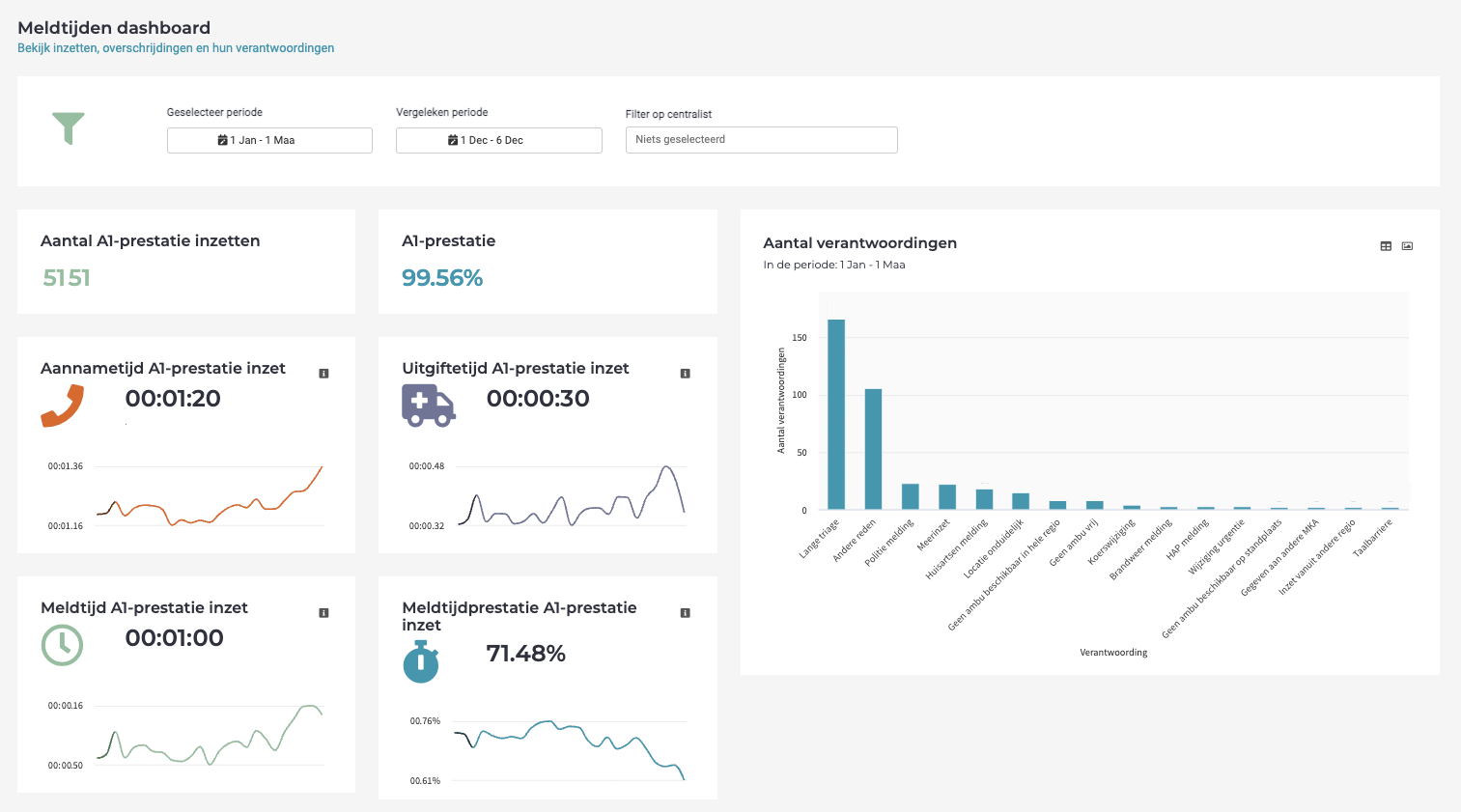Click the Brandweer melding axis label
Viewport: 1461px width, 812px height.
[x=1141, y=549]
